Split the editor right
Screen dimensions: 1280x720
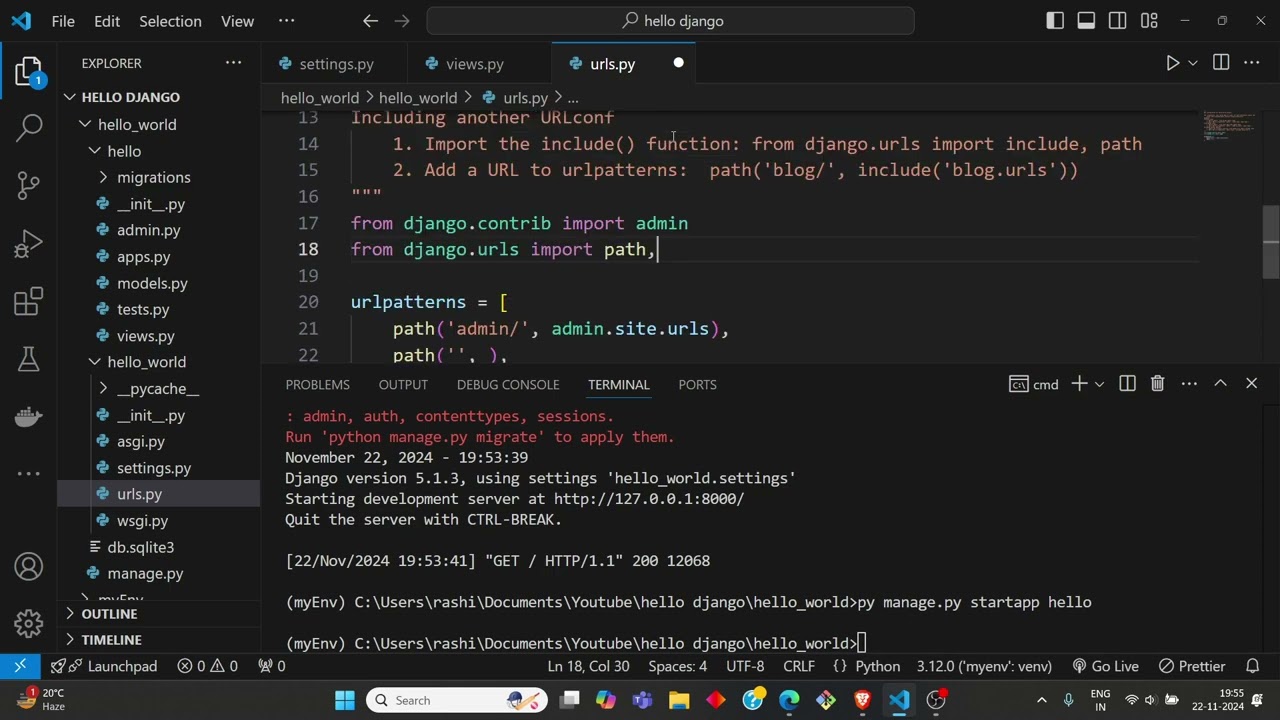coord(1221,63)
